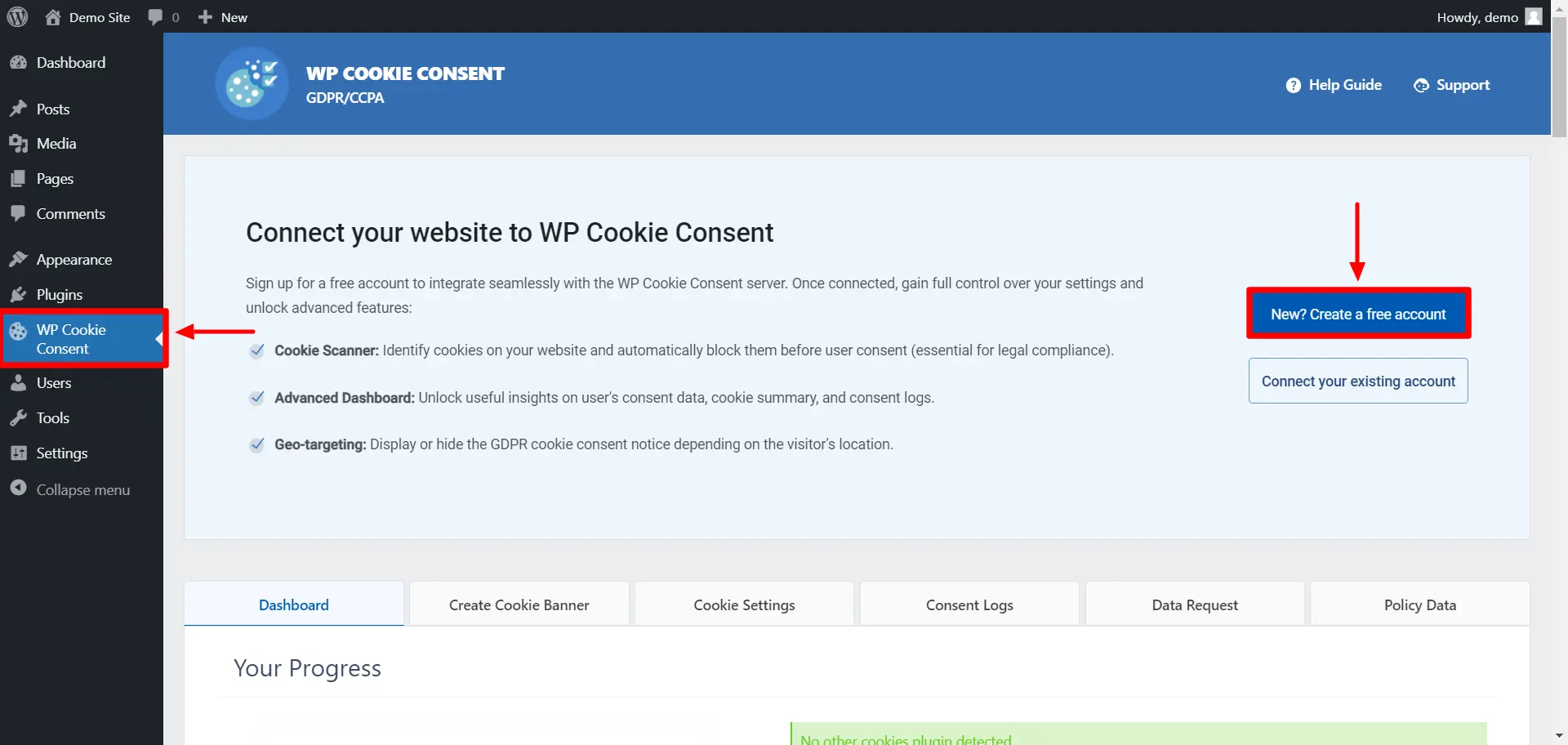Click the Support headset icon

coord(1422,84)
